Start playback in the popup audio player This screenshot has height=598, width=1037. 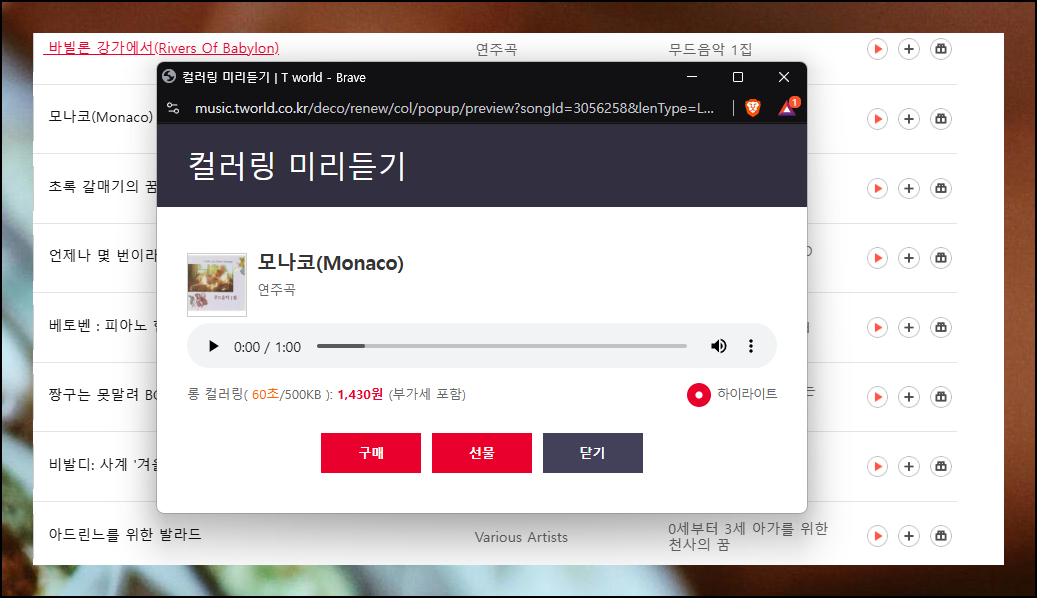coord(213,346)
